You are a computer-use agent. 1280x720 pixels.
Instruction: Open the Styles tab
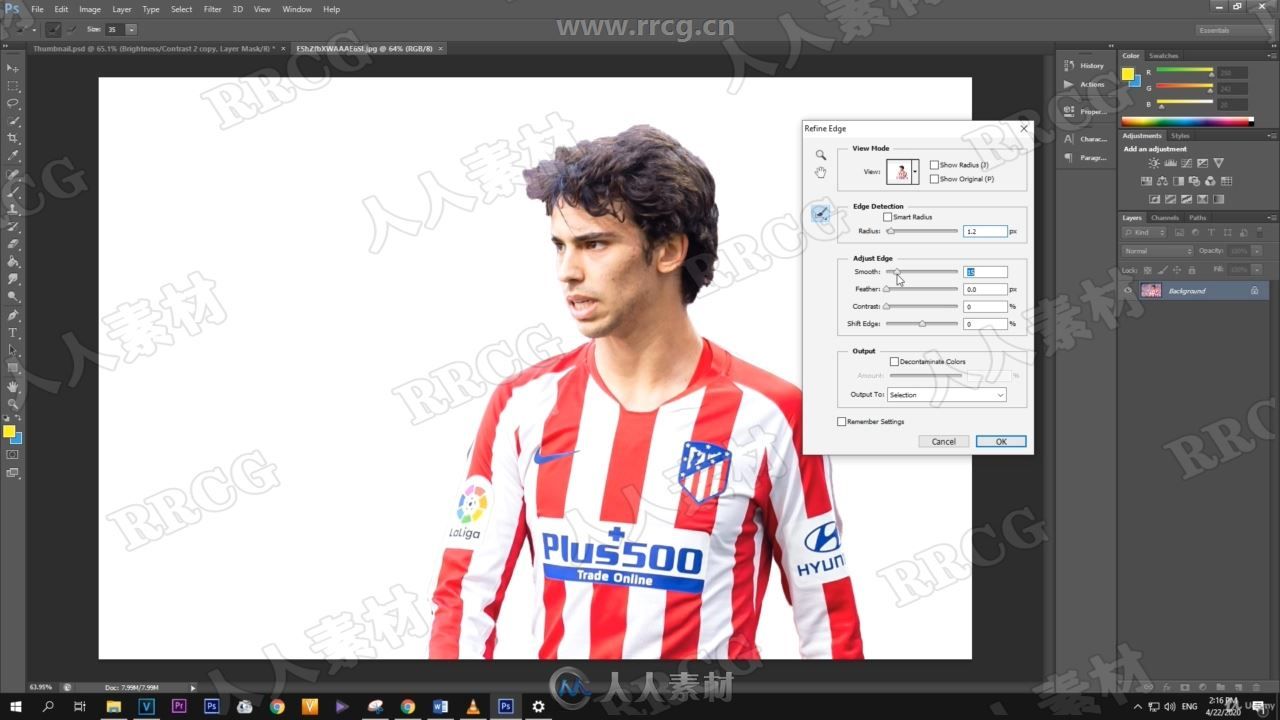pyautogui.click(x=1180, y=135)
